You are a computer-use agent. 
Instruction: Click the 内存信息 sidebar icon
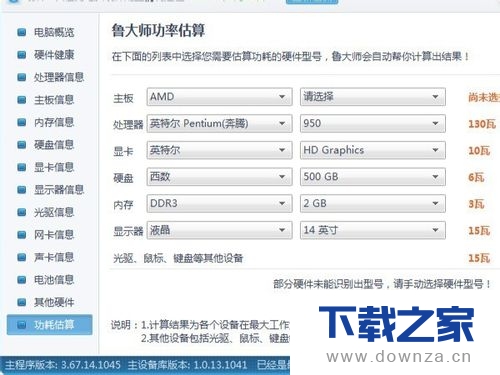click(x=22, y=122)
